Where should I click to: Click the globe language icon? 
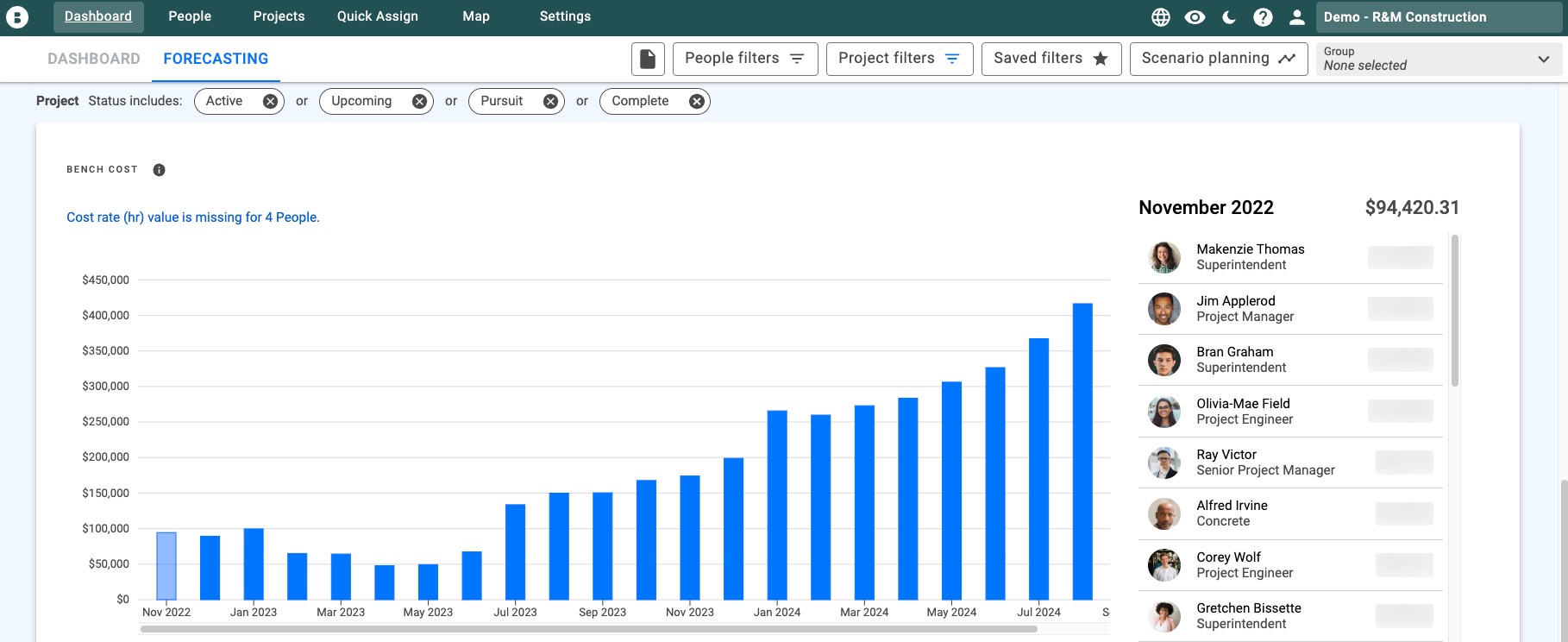tap(1161, 17)
